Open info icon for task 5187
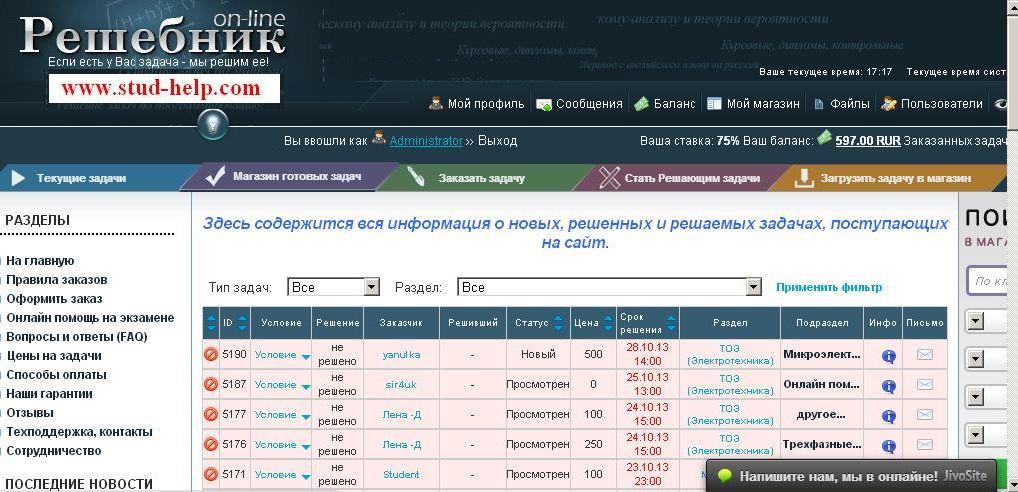This screenshot has width=1018, height=492. (889, 386)
